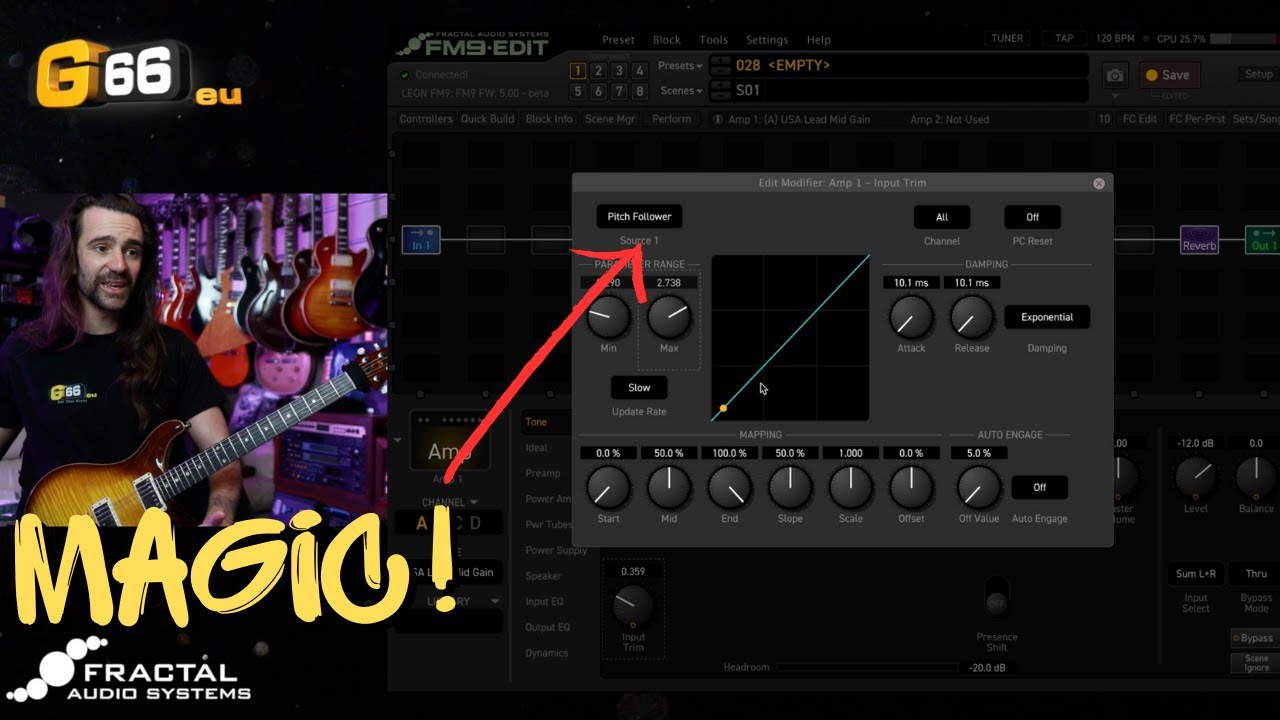
Task: Open the Scene Mgr
Action: (x=610, y=119)
